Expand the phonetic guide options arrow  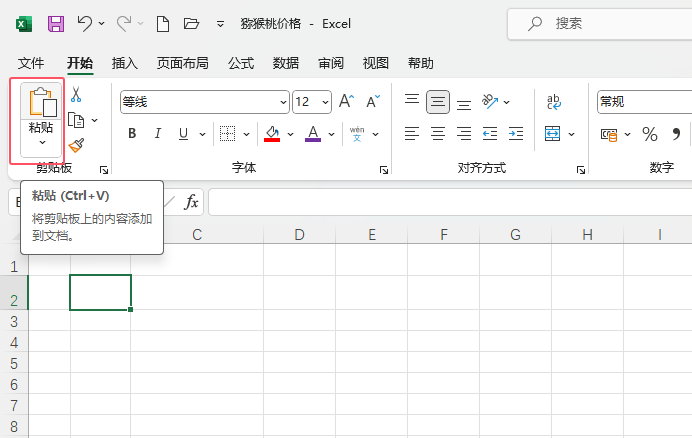point(376,134)
